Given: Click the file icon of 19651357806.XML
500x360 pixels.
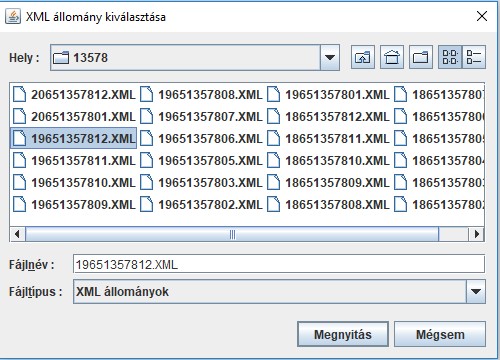Looking at the screenshot, I should coord(146,138).
